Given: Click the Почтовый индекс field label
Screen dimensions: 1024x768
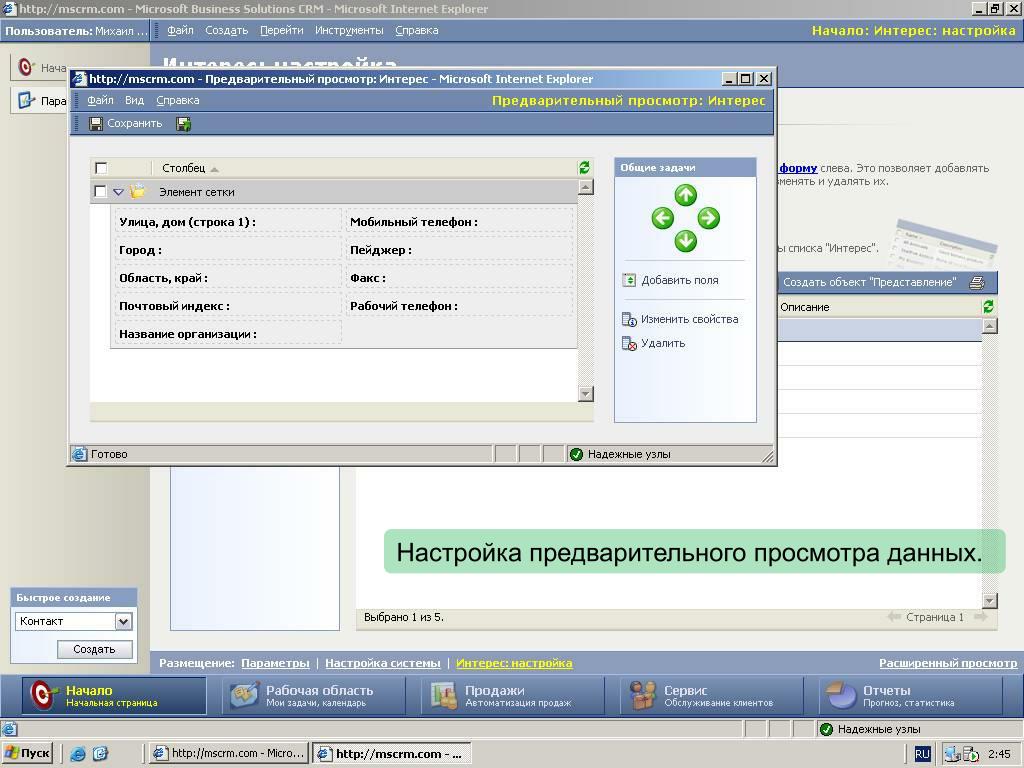Looking at the screenshot, I should click(174, 306).
